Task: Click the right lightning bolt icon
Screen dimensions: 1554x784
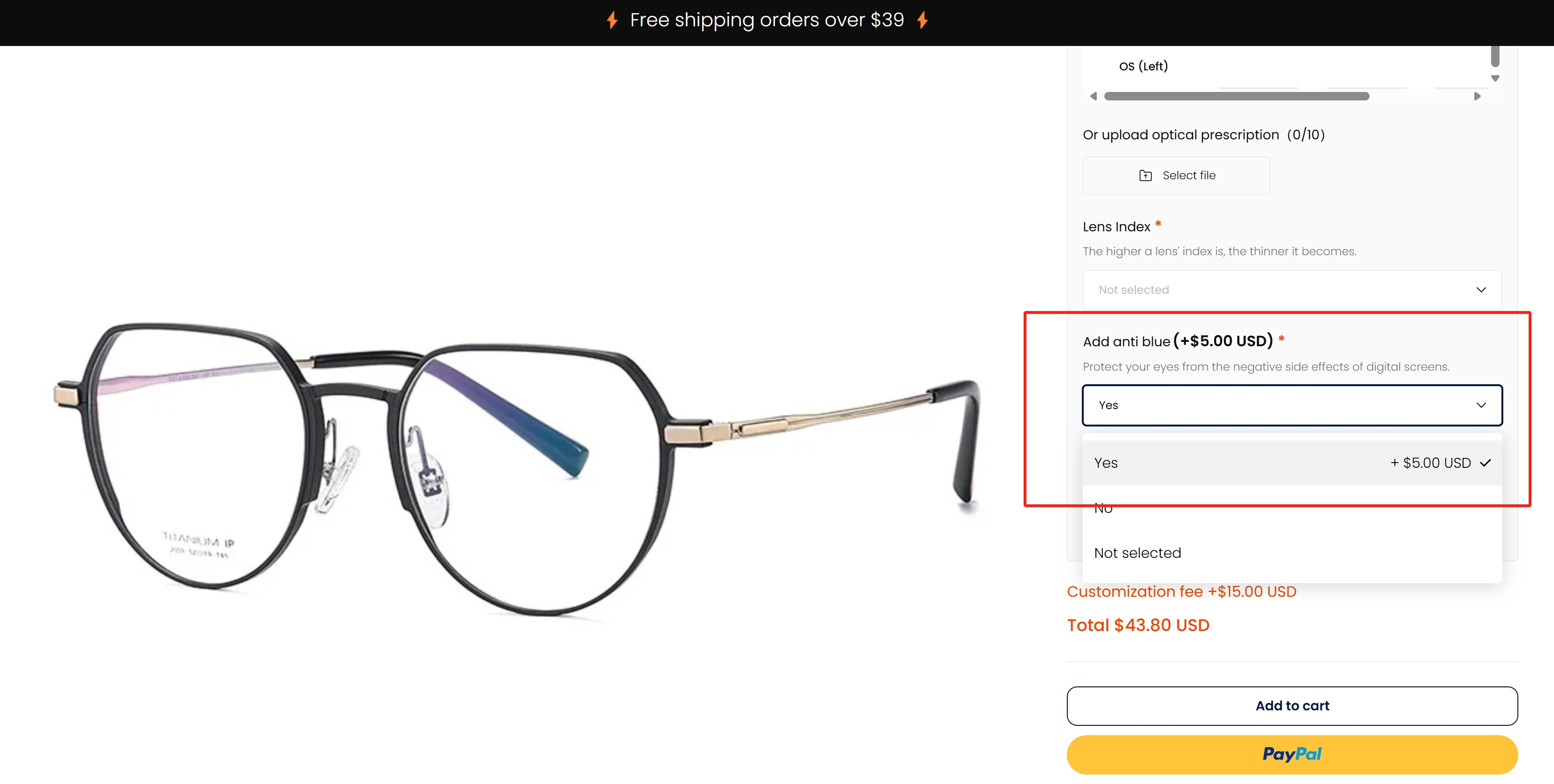Action: (x=922, y=21)
